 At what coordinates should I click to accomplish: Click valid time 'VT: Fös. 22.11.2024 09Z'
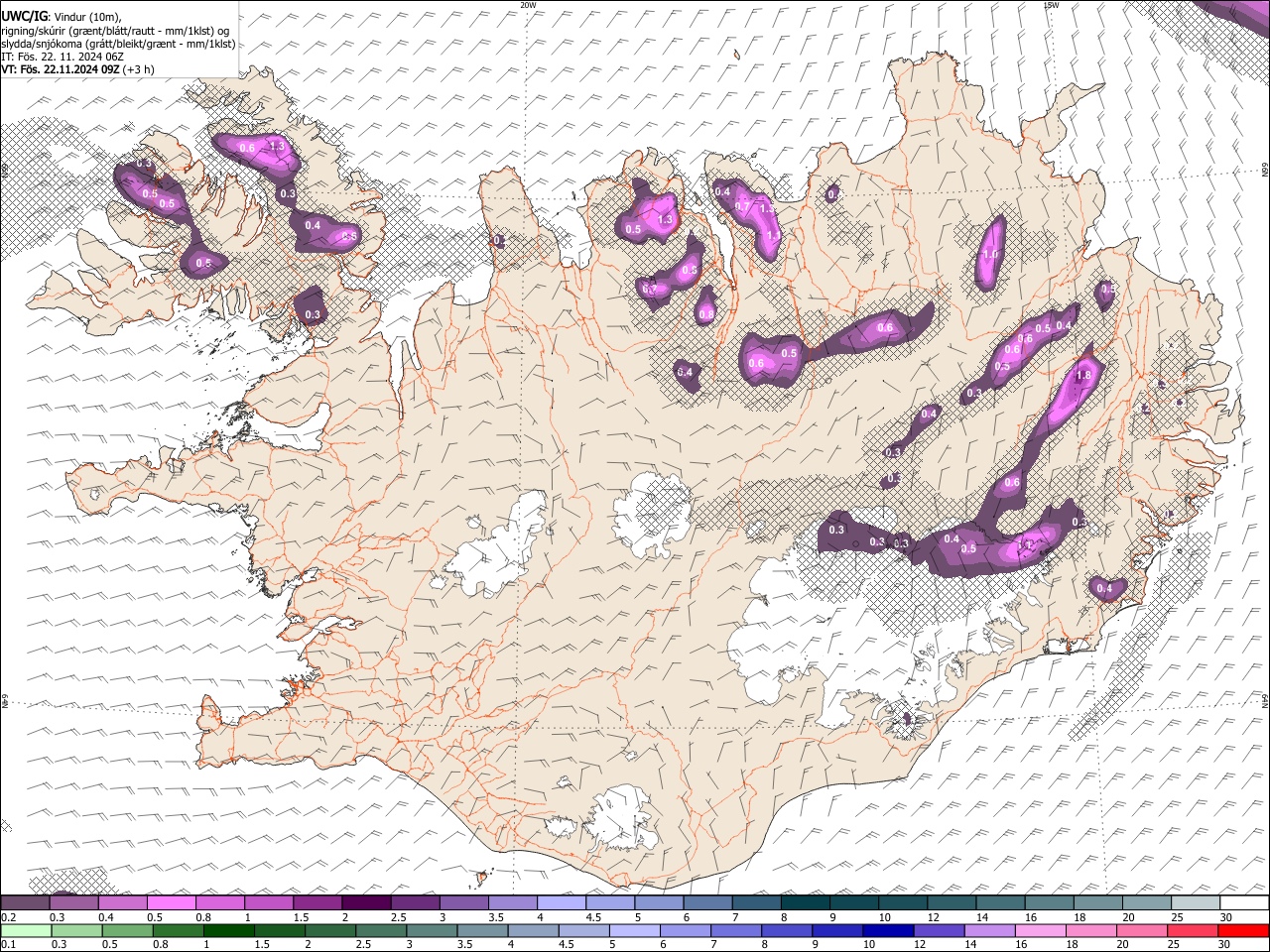coord(61,69)
